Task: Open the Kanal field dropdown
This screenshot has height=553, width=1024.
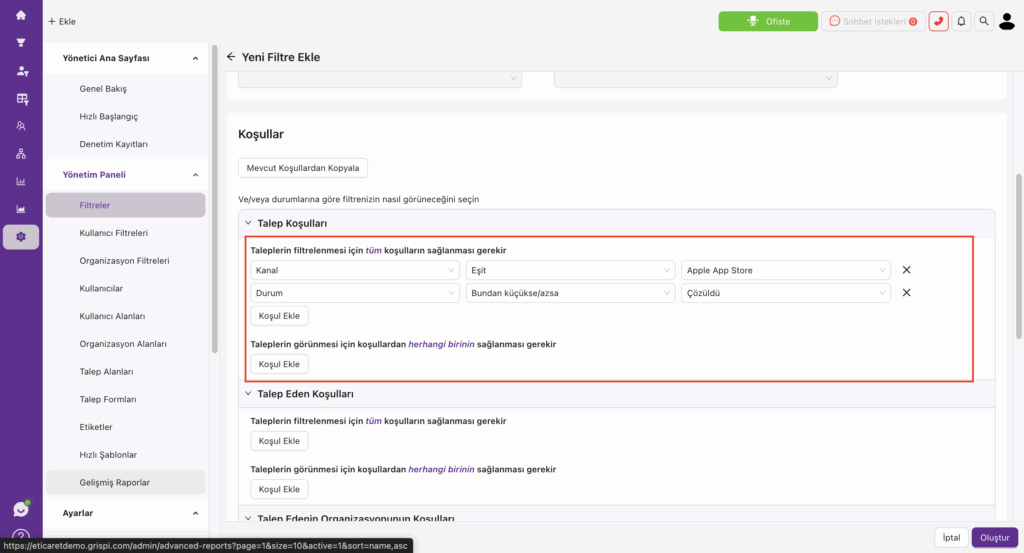Action: [355, 270]
